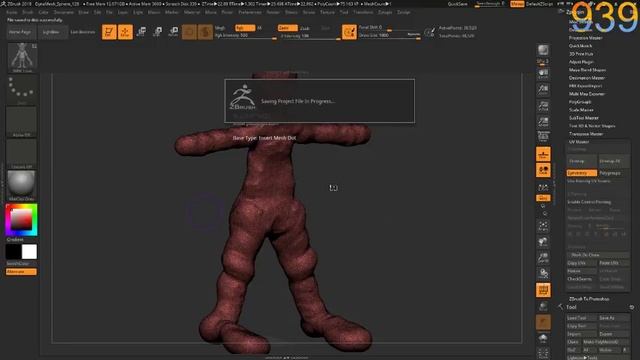Image resolution: width=640 pixels, height=360 pixels.
Task: Click the Zoom3D icon on right shelf
Action: point(543,258)
